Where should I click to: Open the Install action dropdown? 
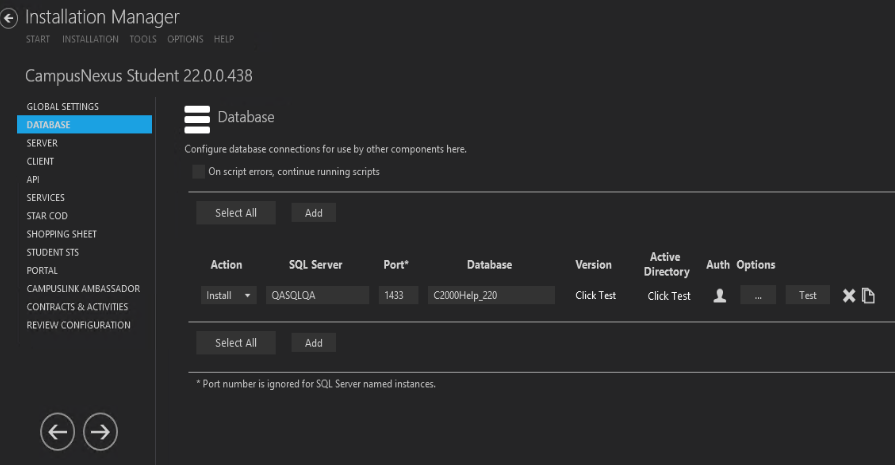pyautogui.click(x=228, y=296)
